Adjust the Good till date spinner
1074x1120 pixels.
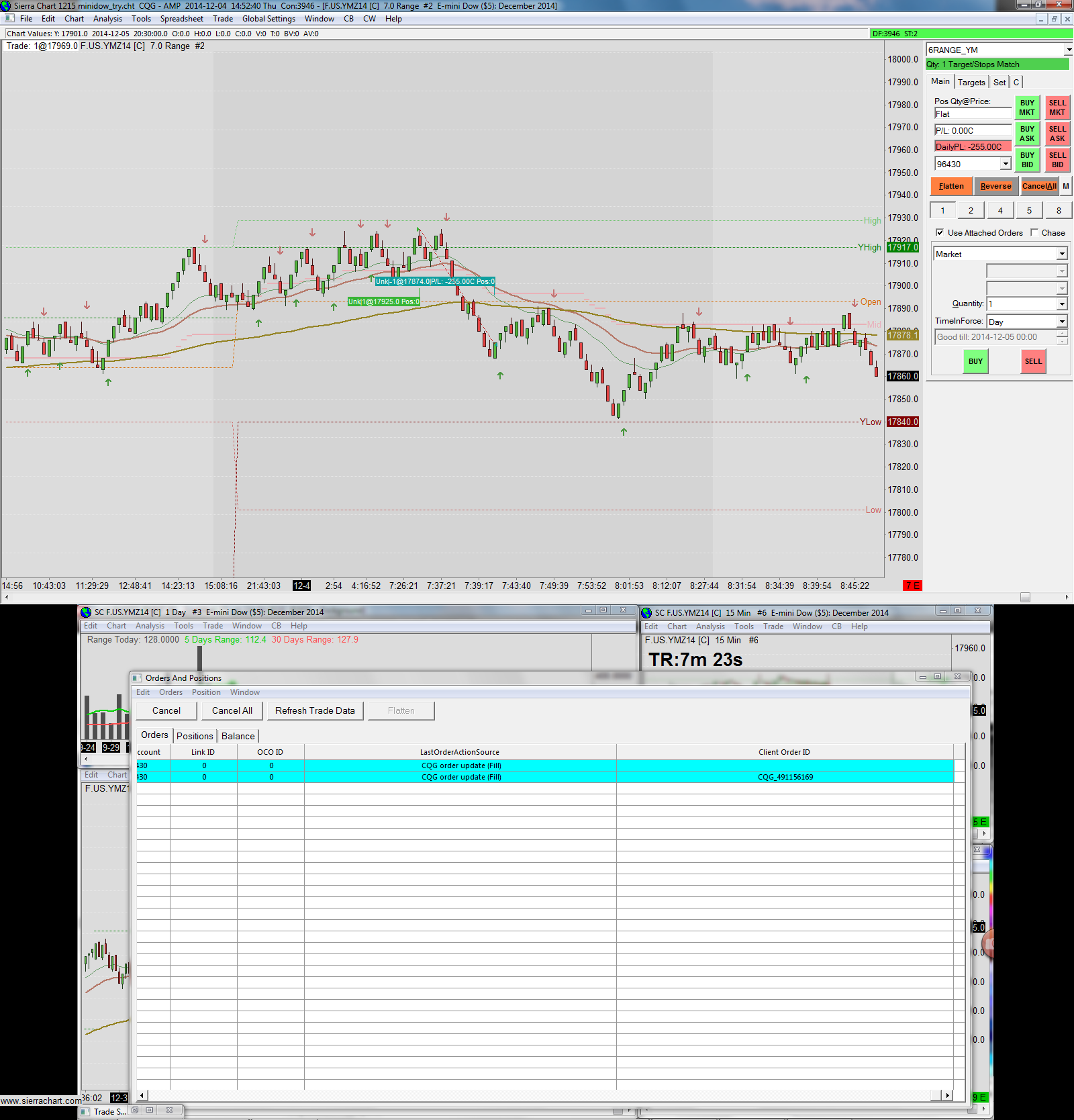[x=1062, y=337]
